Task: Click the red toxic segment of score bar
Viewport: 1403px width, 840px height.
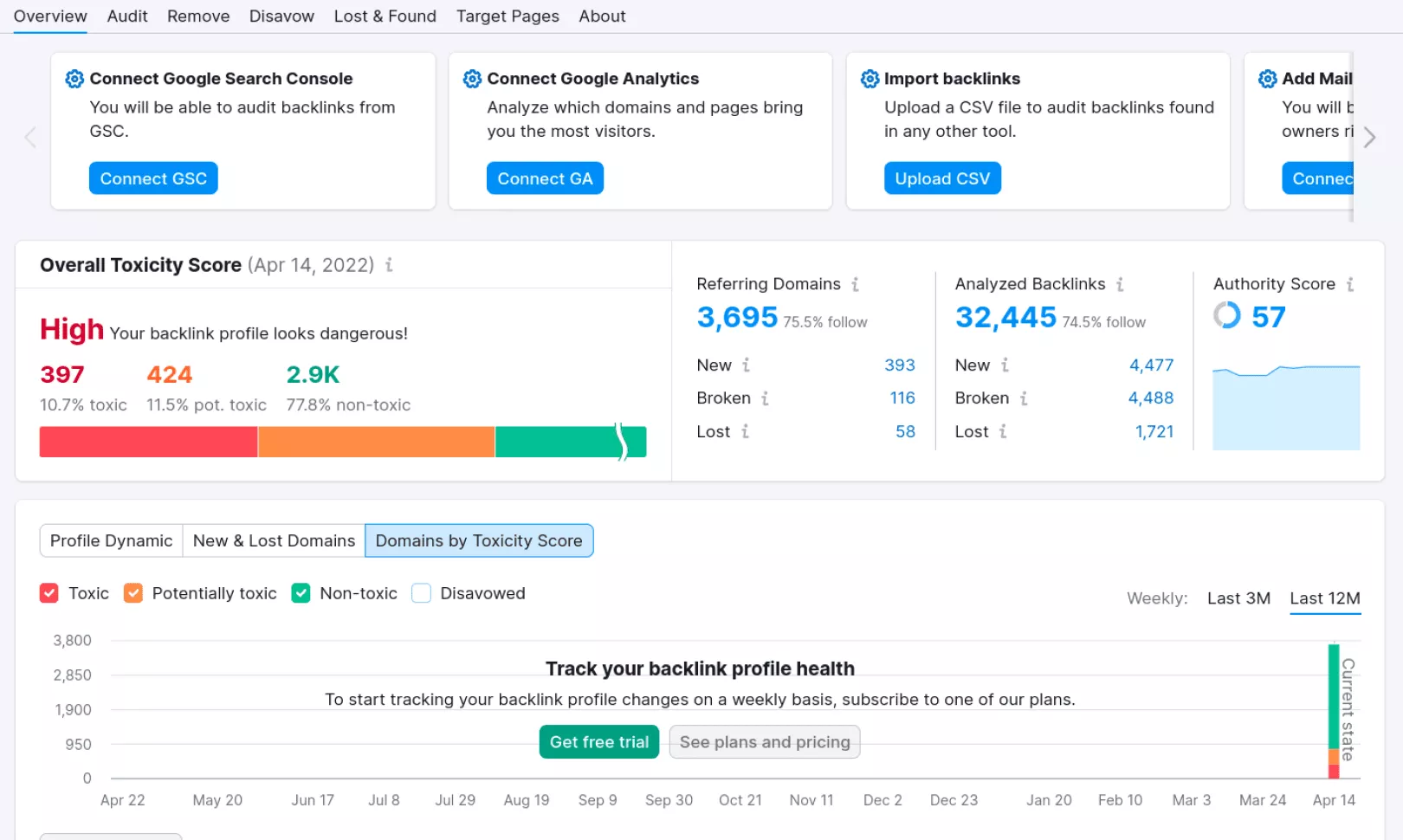Action: (148, 442)
